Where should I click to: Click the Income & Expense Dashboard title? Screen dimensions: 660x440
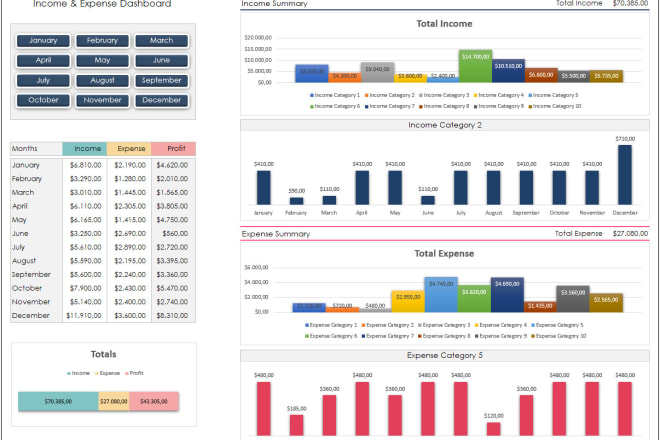[102, 4]
